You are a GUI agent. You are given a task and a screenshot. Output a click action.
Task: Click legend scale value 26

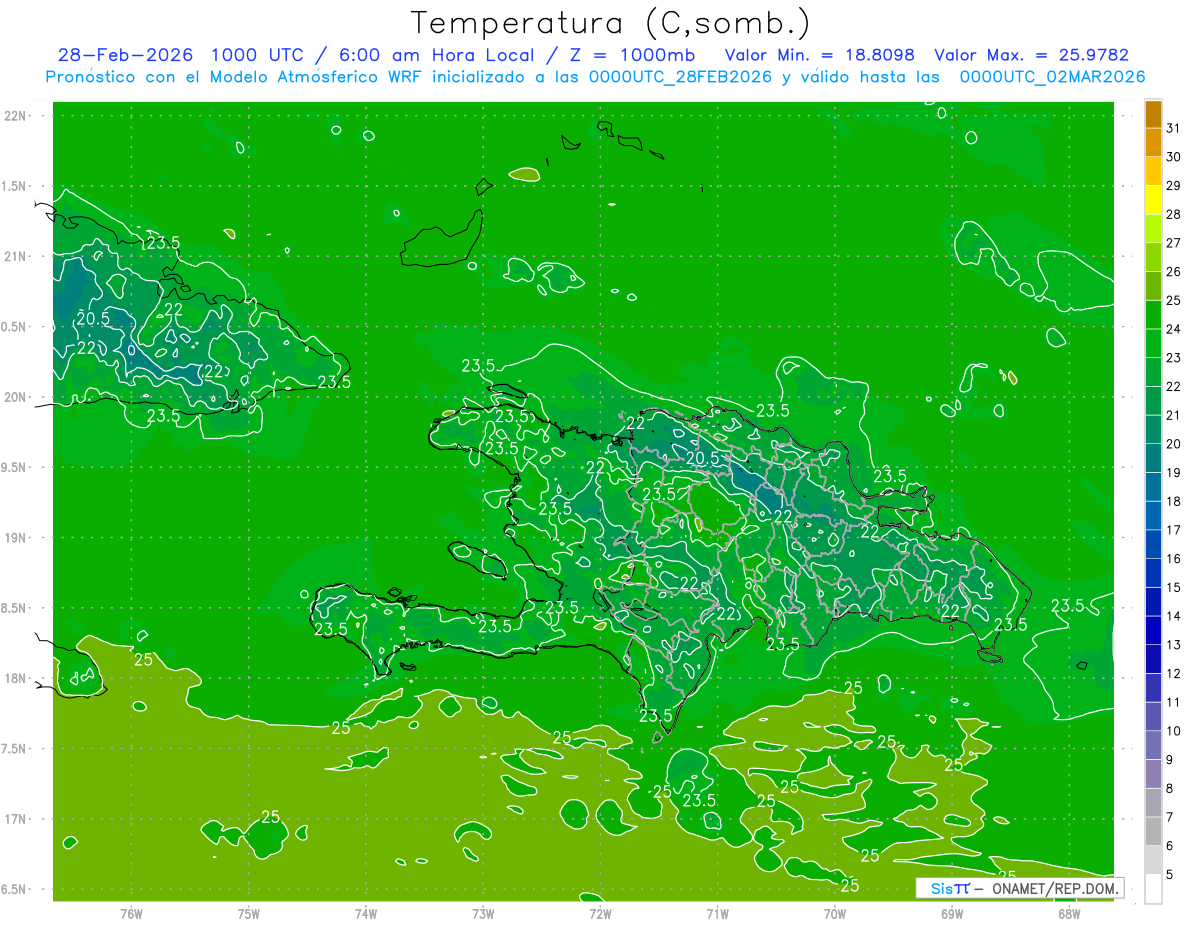point(1173,271)
